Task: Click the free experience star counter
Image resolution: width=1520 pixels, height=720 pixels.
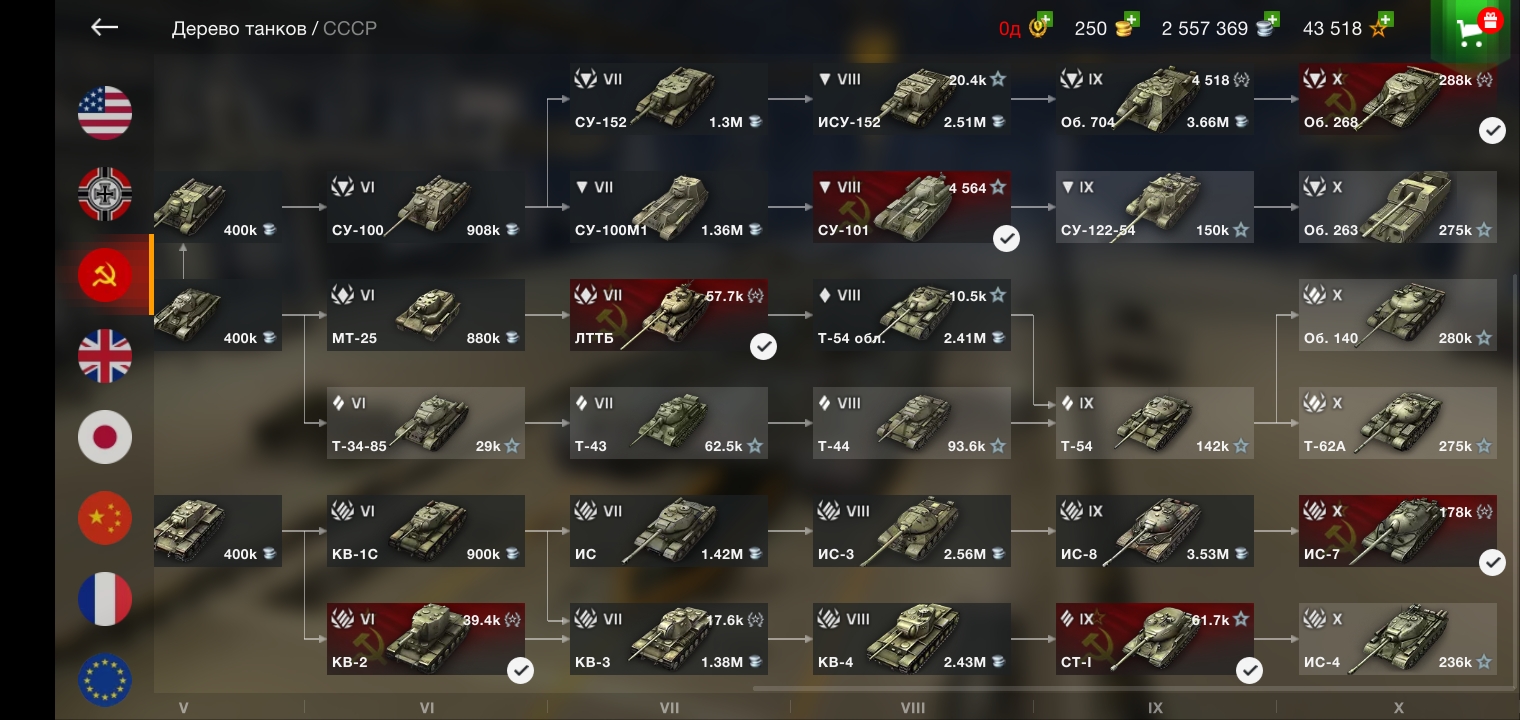Action: 1345,28
